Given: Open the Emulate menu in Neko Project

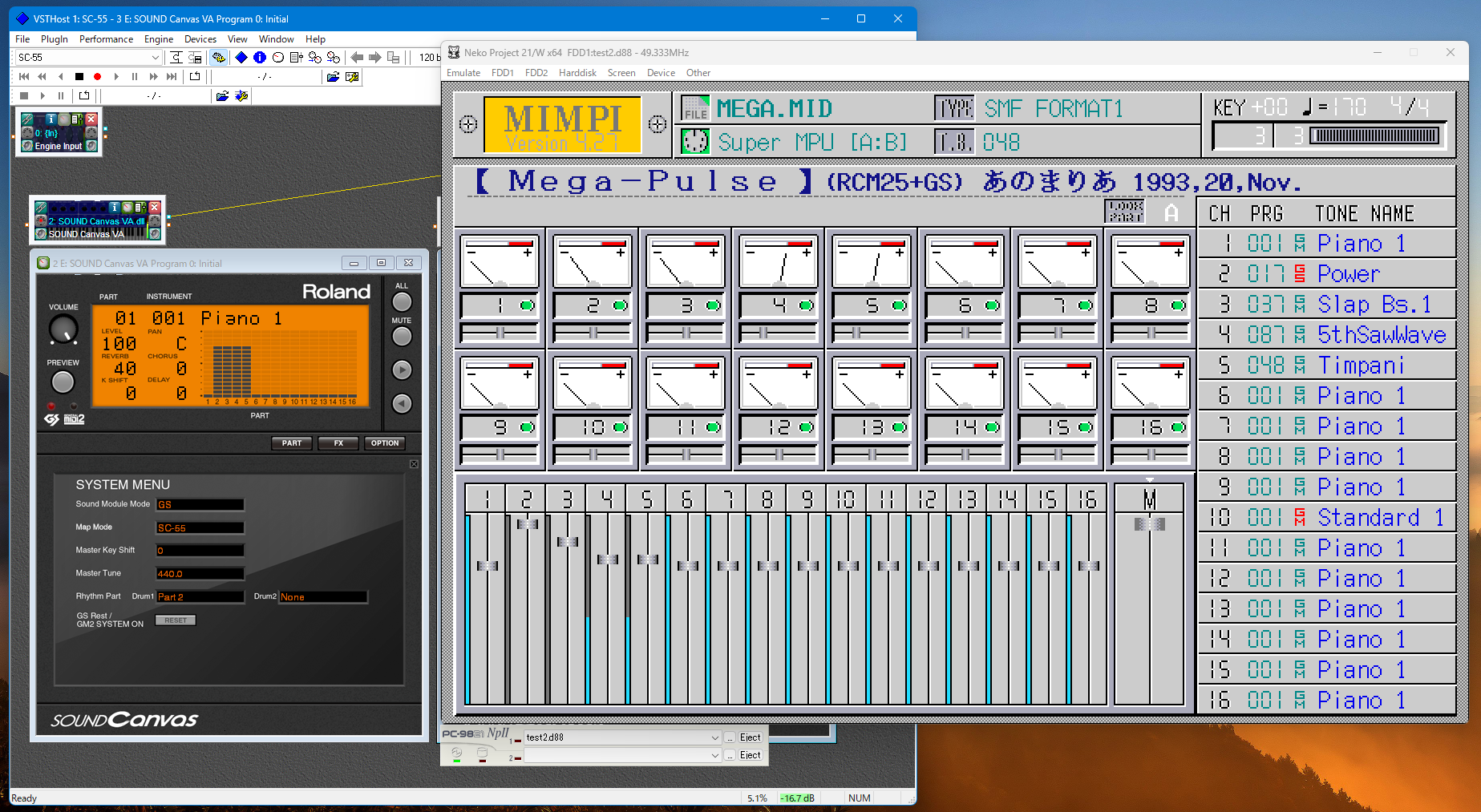Looking at the screenshot, I should pos(463,72).
